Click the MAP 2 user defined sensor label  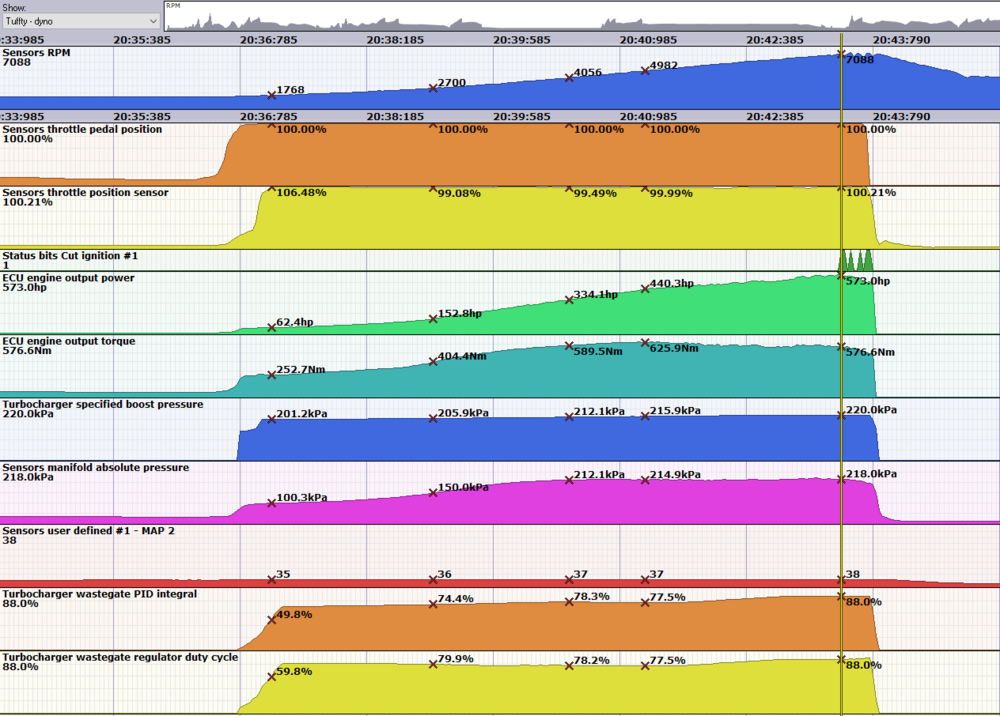(x=89, y=530)
